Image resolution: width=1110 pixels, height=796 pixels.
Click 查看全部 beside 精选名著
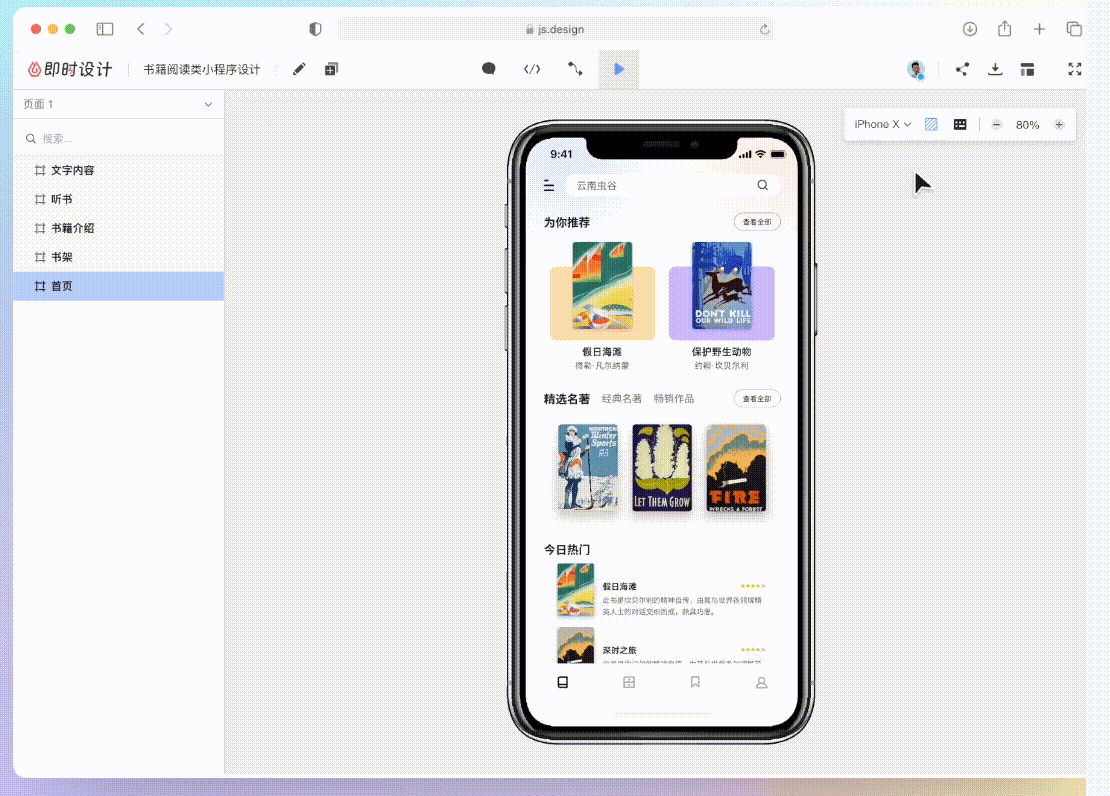click(757, 399)
